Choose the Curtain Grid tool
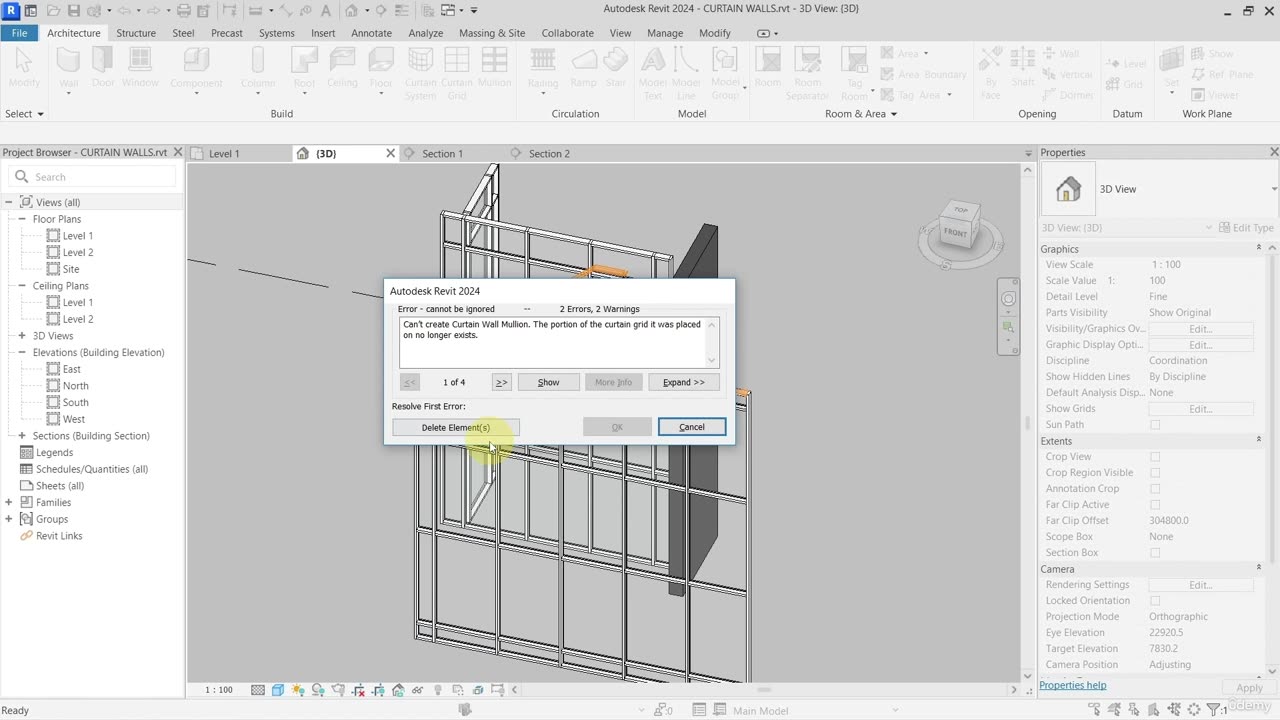The height and width of the screenshot is (720, 1280). tap(457, 74)
